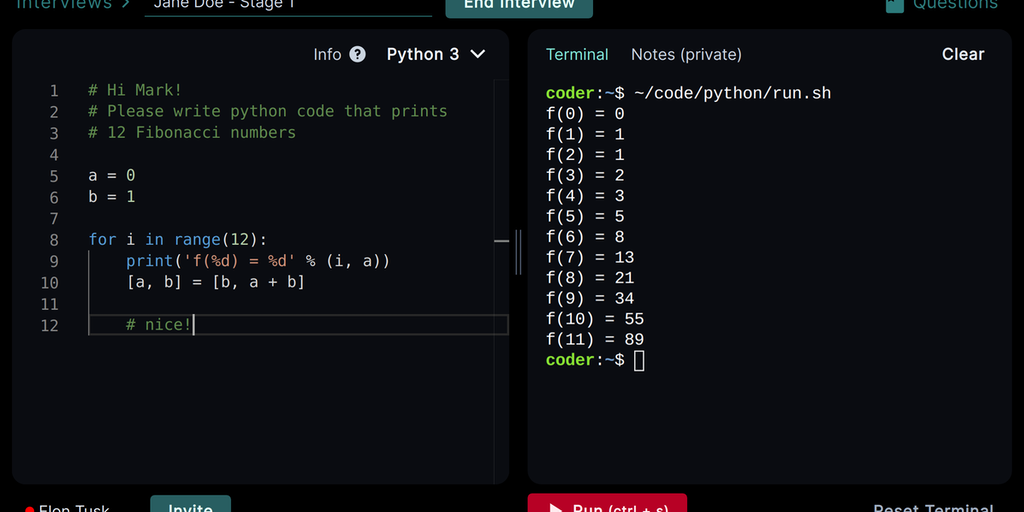This screenshot has height=512, width=1024.
Task: Click the interview title input field
Action: (287, 6)
